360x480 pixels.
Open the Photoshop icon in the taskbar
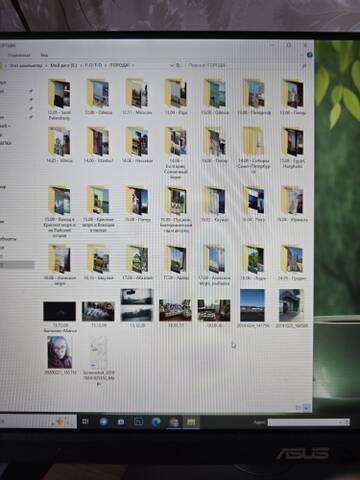138,422
